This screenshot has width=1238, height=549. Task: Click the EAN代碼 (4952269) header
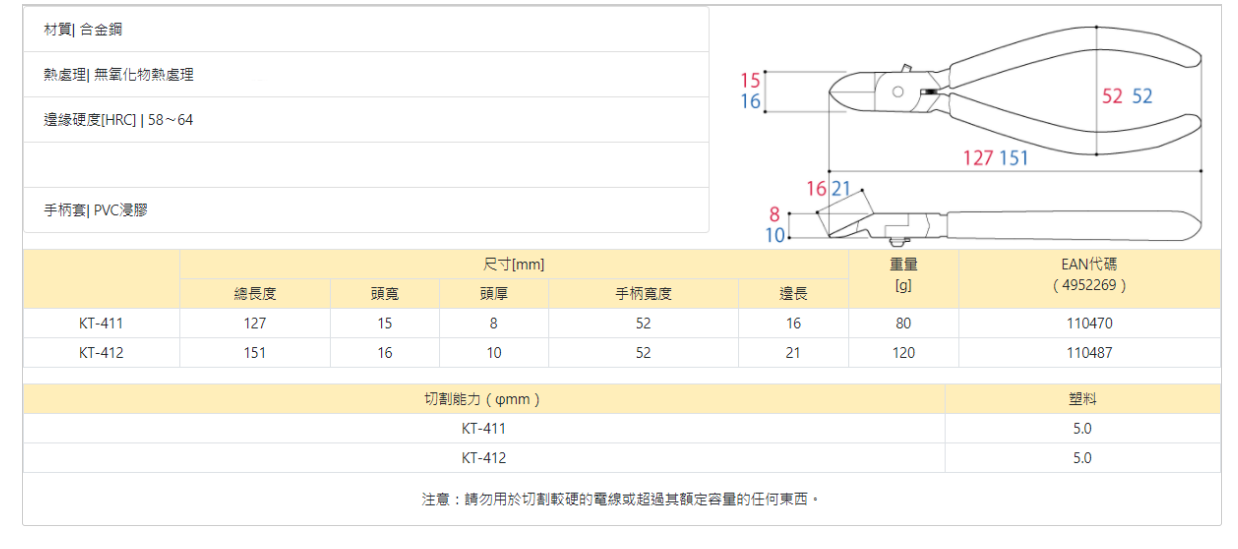[x=1089, y=278]
